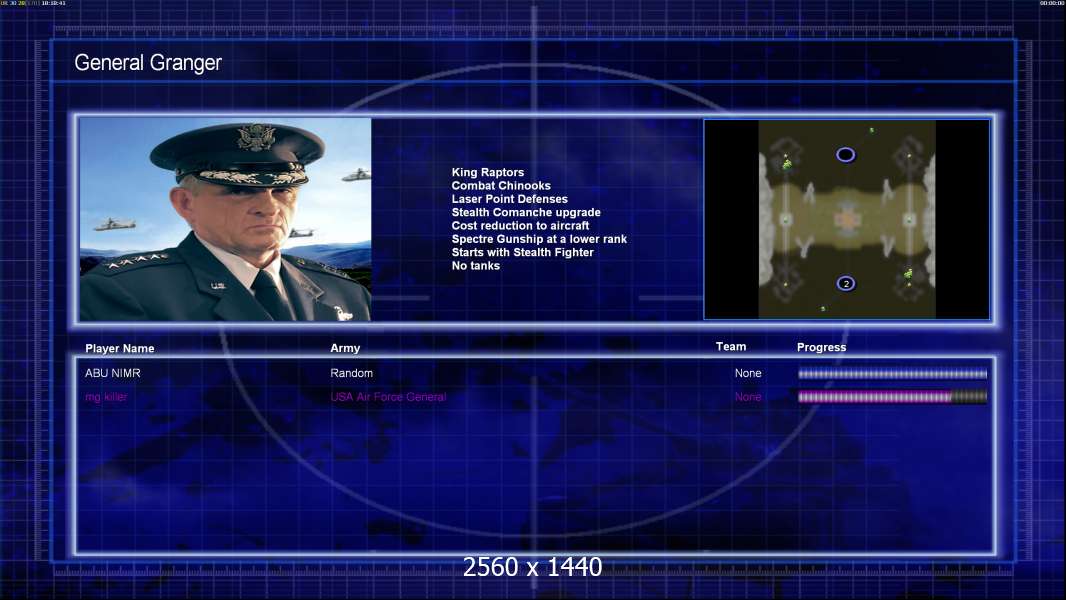Select player ABU NIMR
The image size is (1066, 600).
(x=113, y=373)
